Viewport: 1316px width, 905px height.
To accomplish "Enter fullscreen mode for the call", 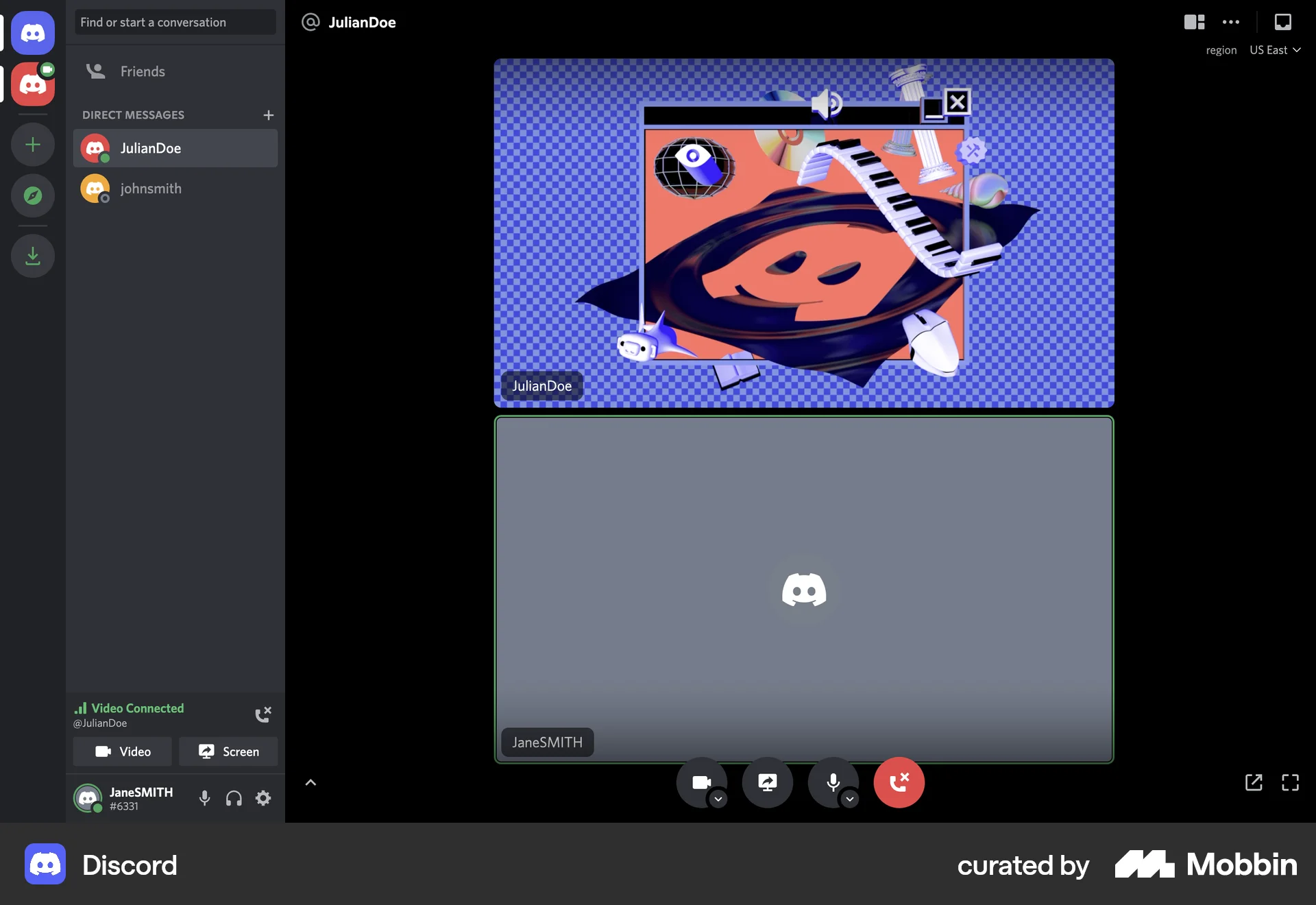I will 1291,782.
